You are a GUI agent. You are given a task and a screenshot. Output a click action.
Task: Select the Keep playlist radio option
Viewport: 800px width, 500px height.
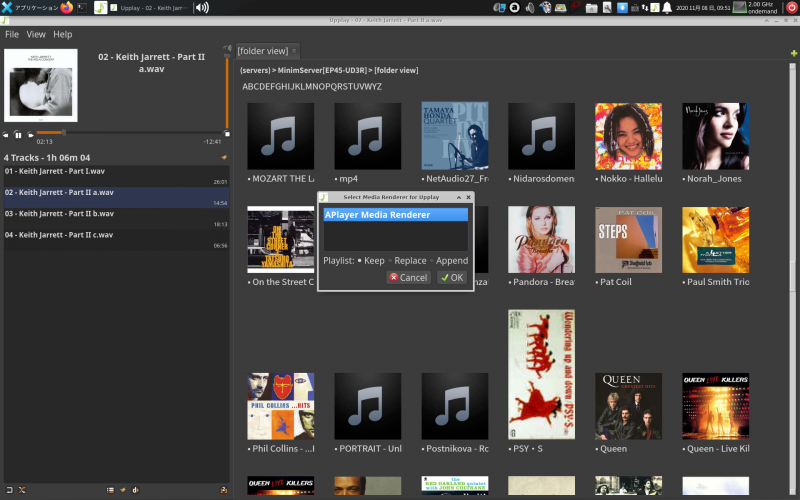(371, 261)
